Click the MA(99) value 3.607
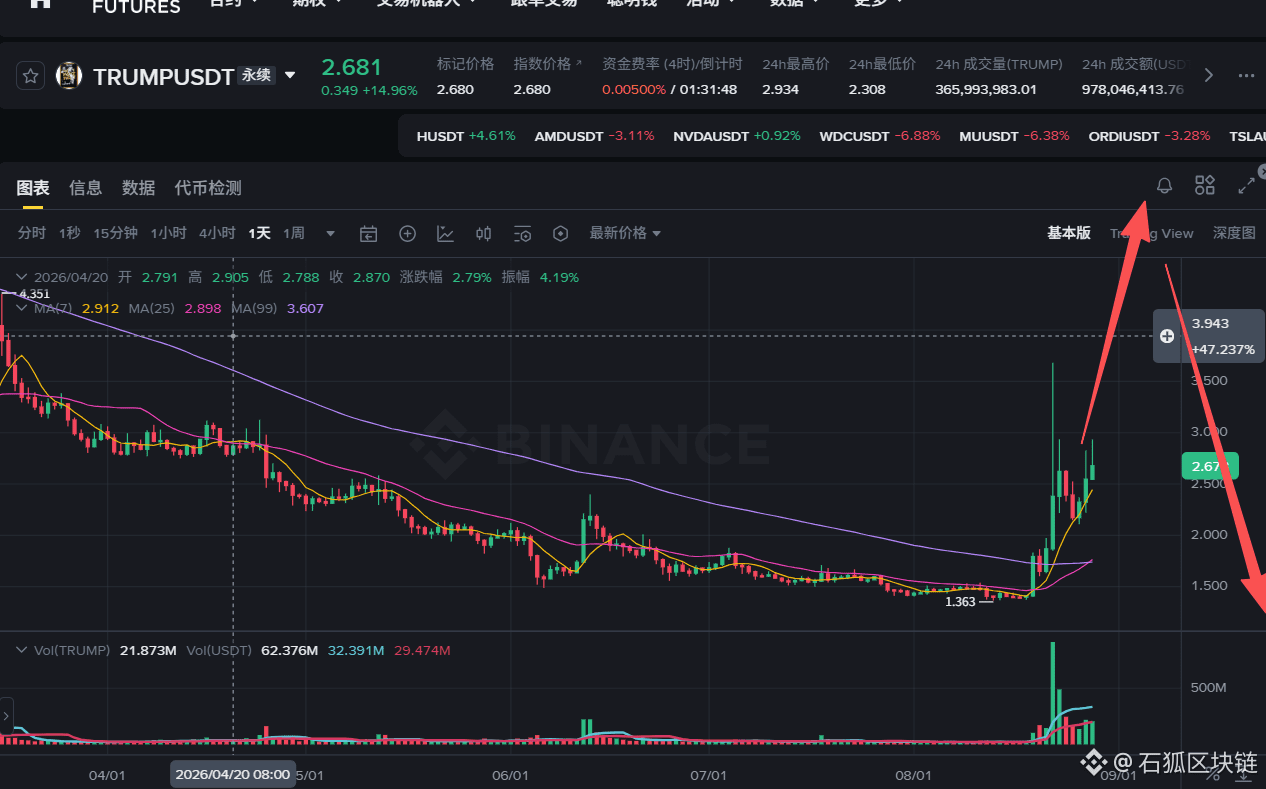 (305, 308)
